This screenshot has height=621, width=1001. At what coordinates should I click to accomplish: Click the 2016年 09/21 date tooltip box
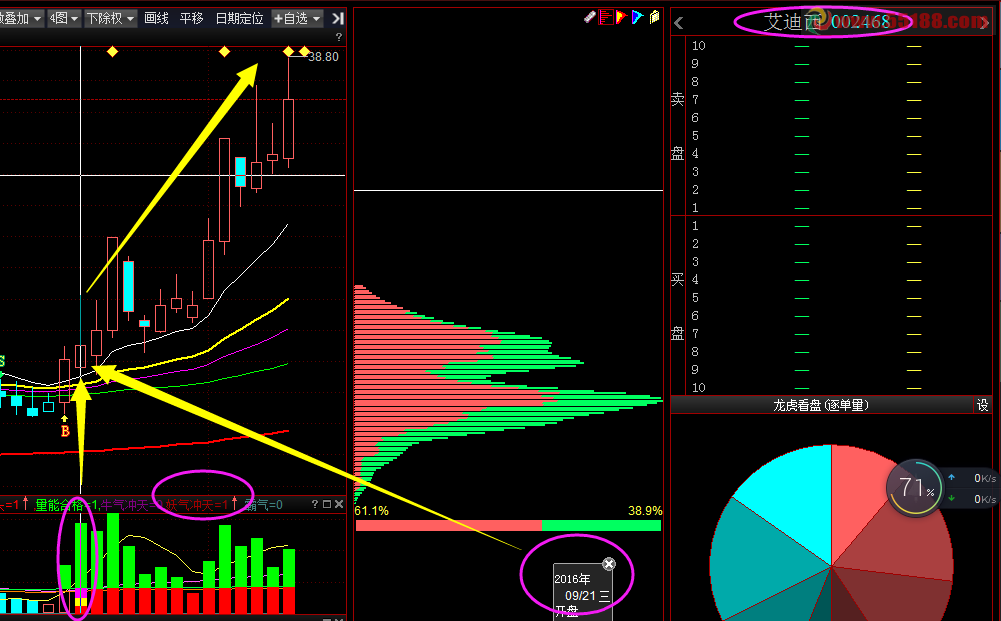[582, 592]
